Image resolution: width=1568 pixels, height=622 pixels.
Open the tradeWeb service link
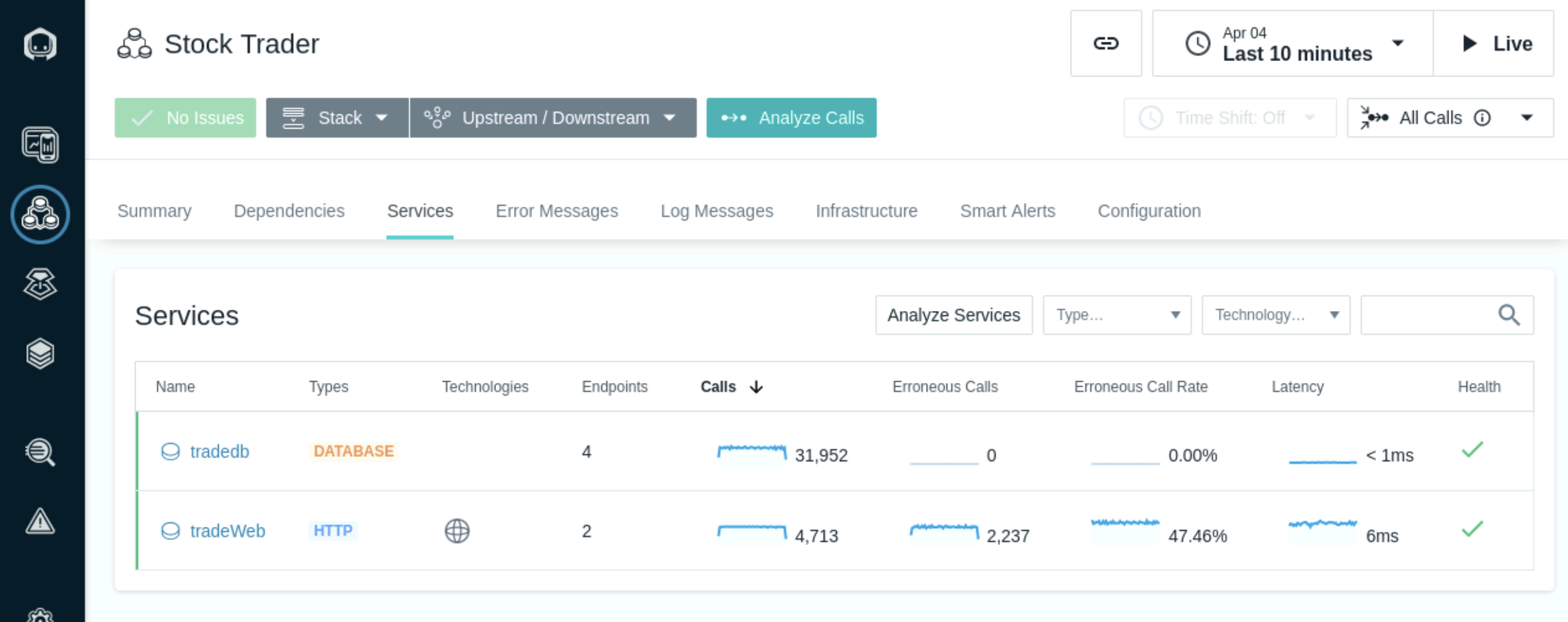coord(227,531)
